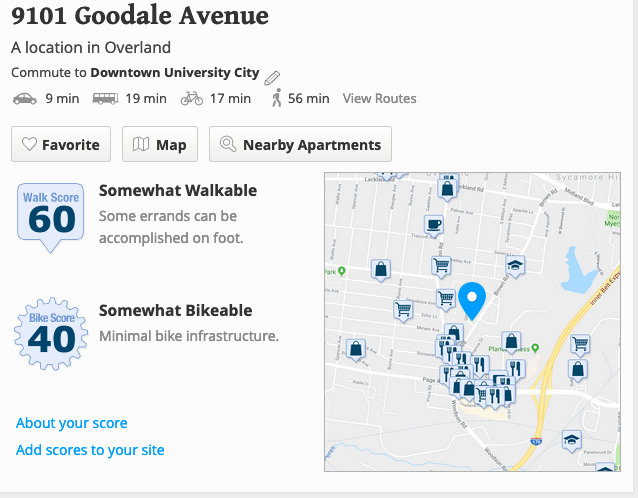Open the About your score link
Screen dimensions: 638x498
point(72,423)
